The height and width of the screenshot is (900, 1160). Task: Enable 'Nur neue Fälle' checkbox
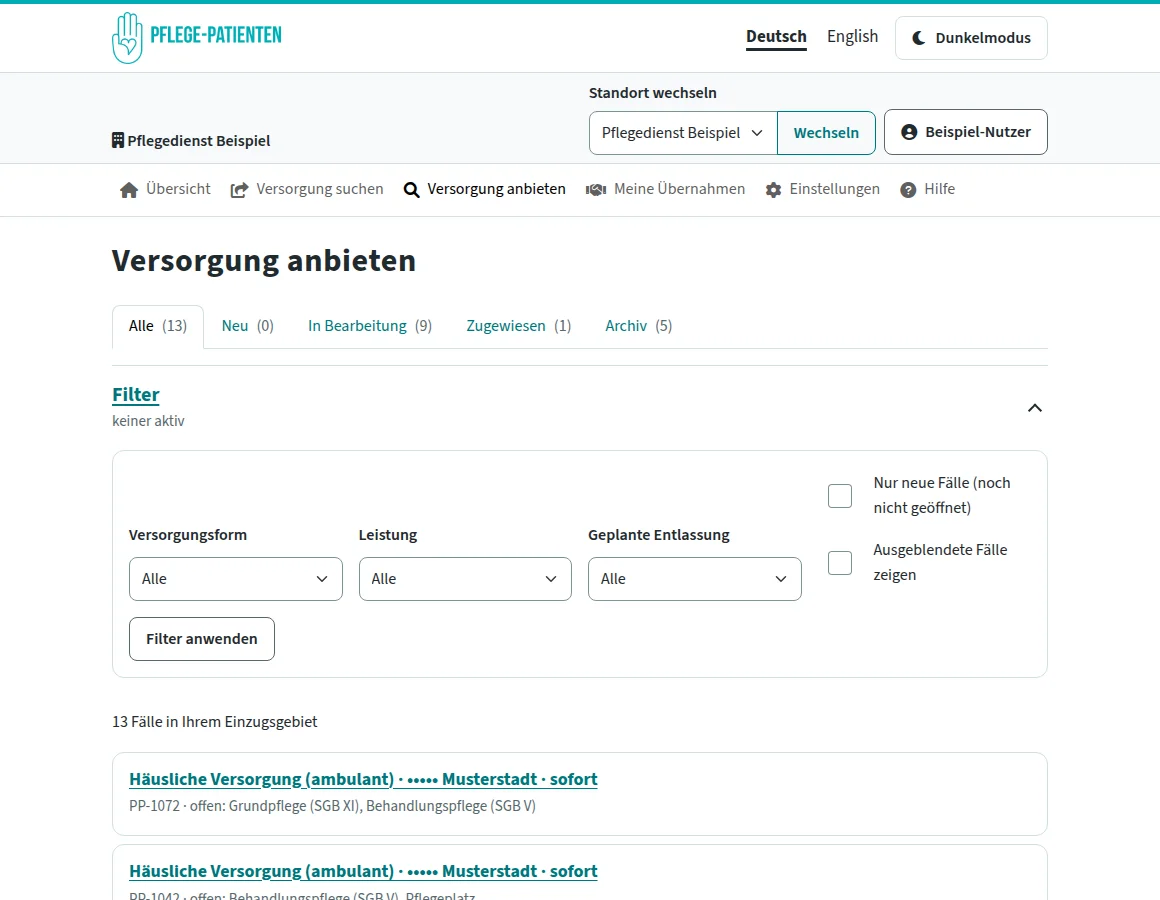(840, 495)
